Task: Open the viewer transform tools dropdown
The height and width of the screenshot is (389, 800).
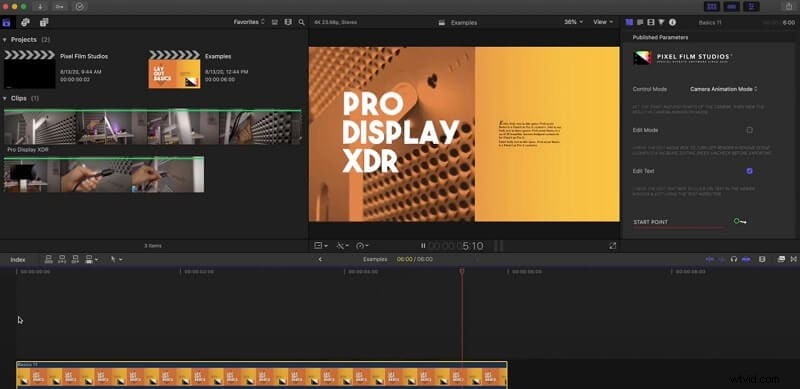Action: click(321, 246)
